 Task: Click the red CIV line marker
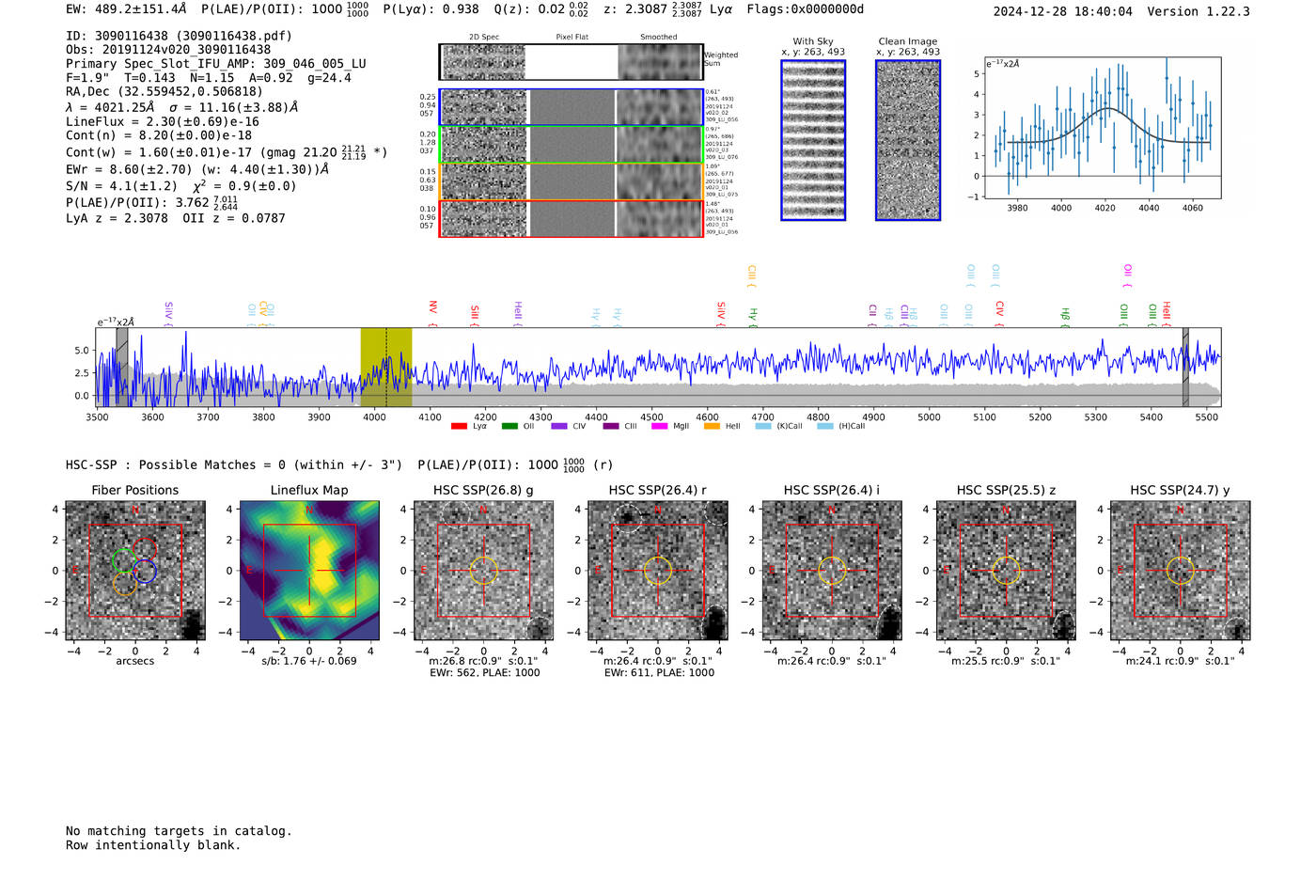pos(999,314)
